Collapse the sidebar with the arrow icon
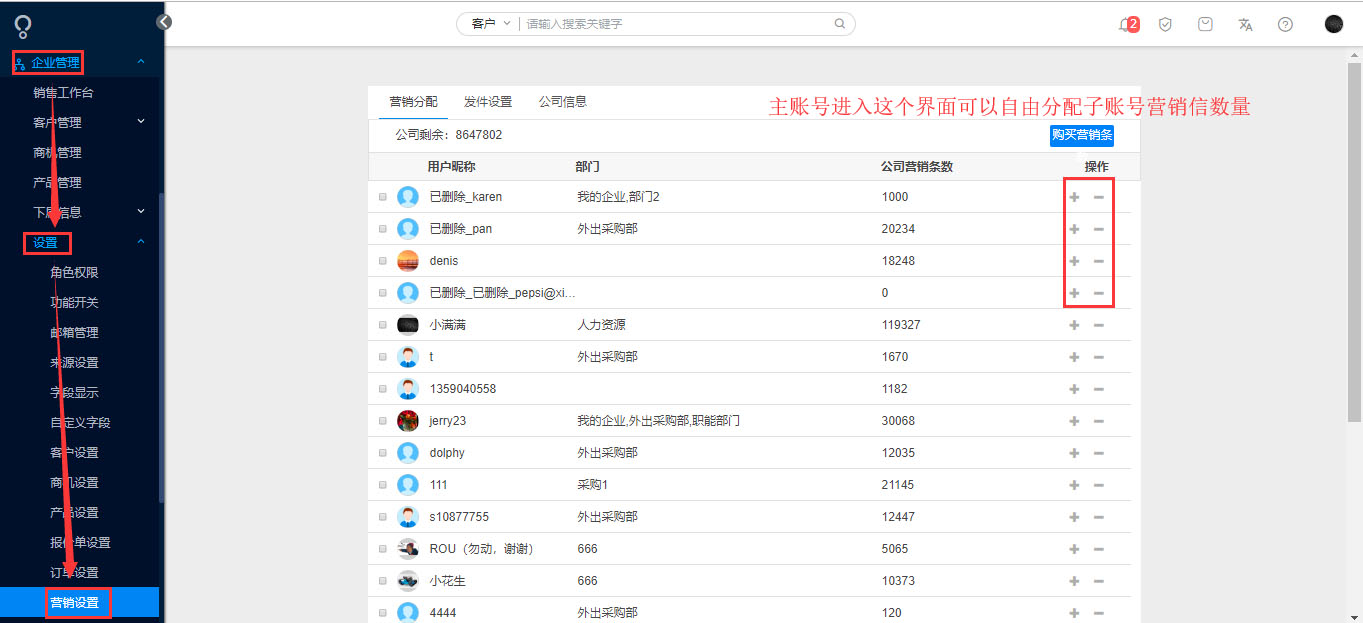This screenshot has width=1363, height=623. (x=164, y=22)
